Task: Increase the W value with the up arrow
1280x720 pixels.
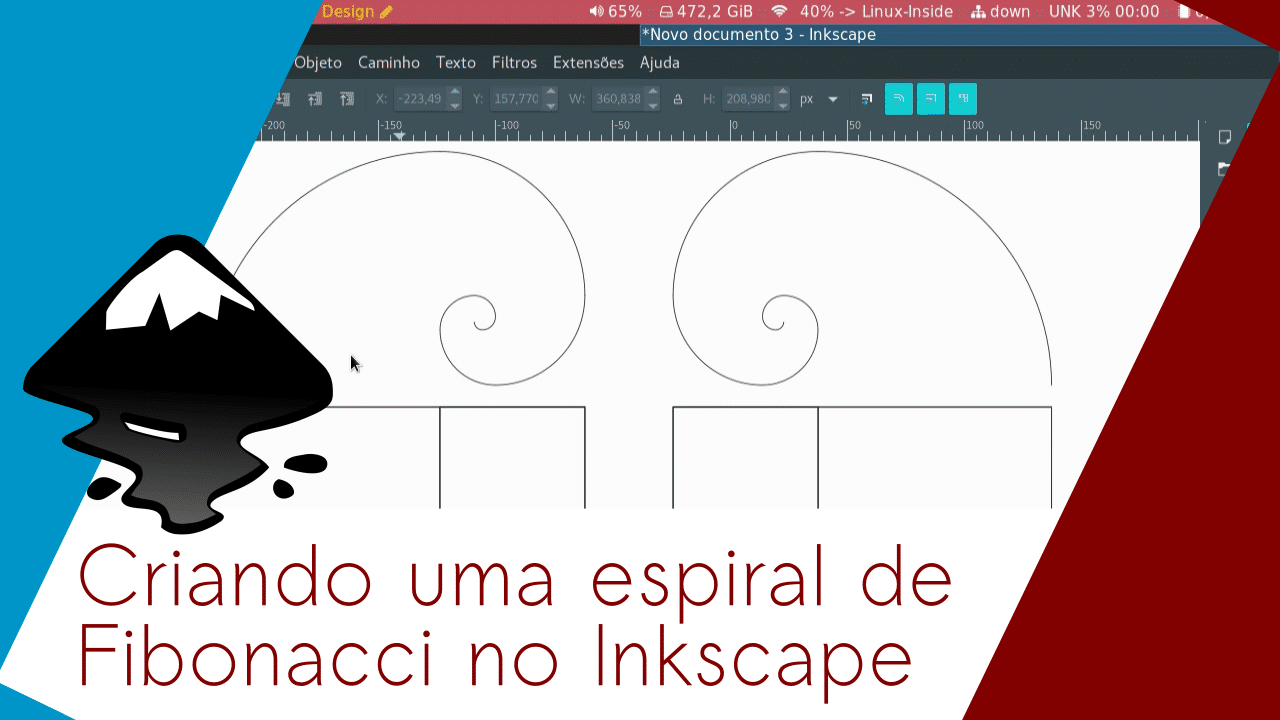Action: click(x=653, y=93)
